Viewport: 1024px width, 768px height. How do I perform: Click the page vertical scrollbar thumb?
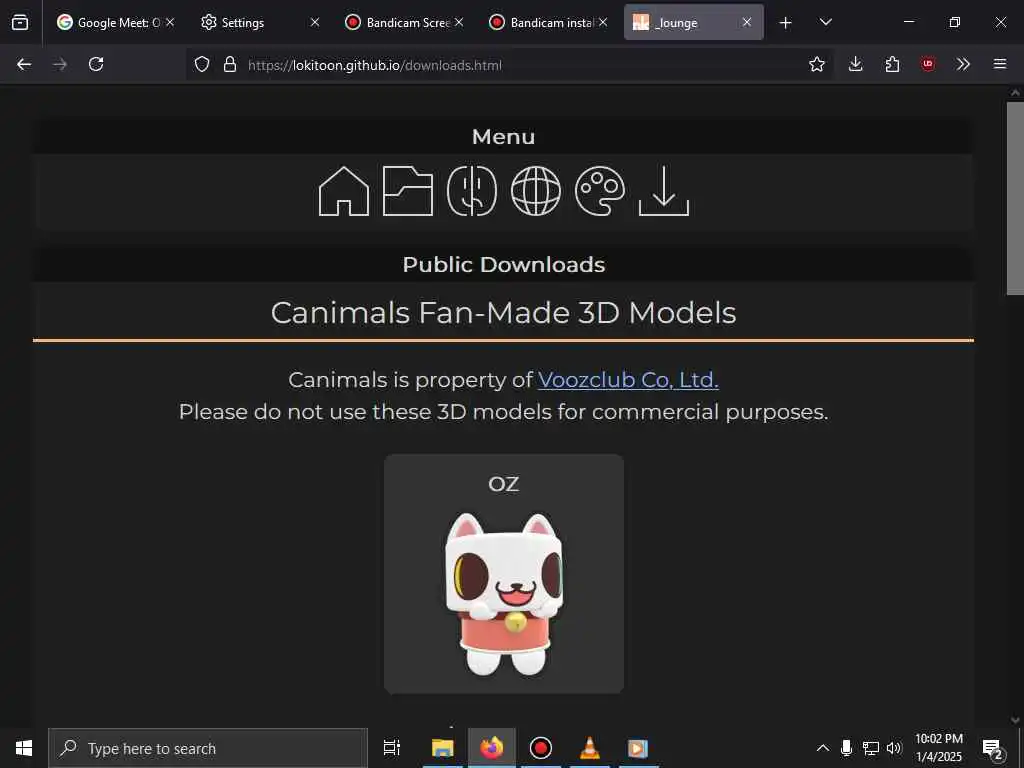1015,198
